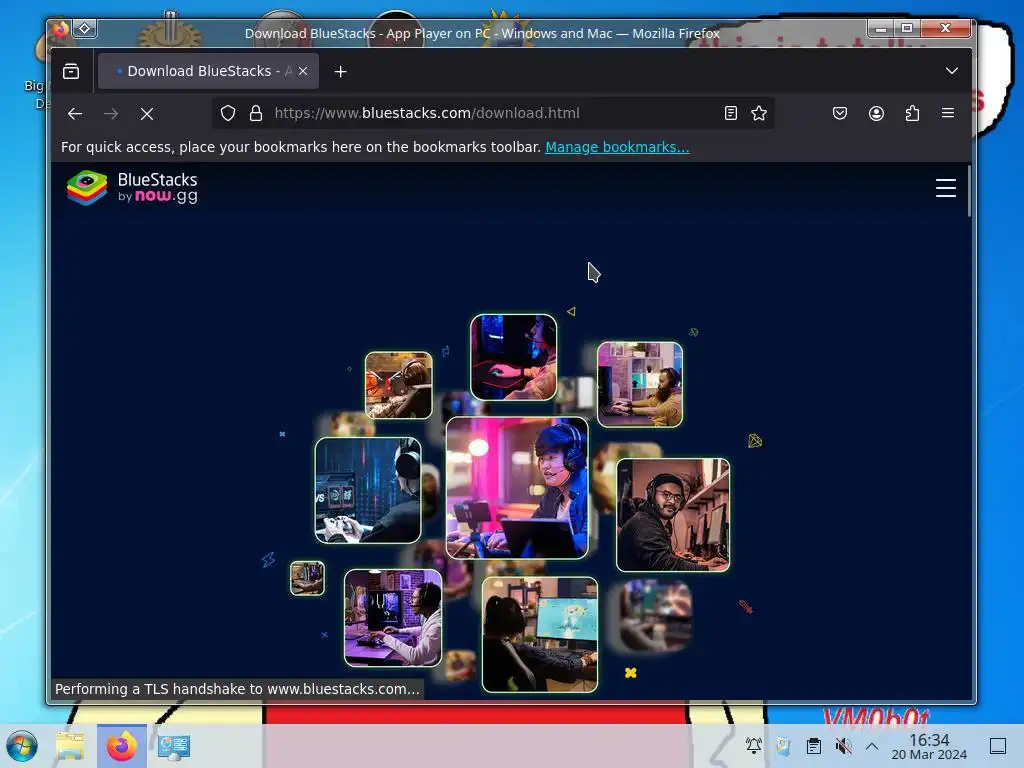Click the gamer holding white controller photo
Screen dimensions: 1024x768
click(368, 490)
